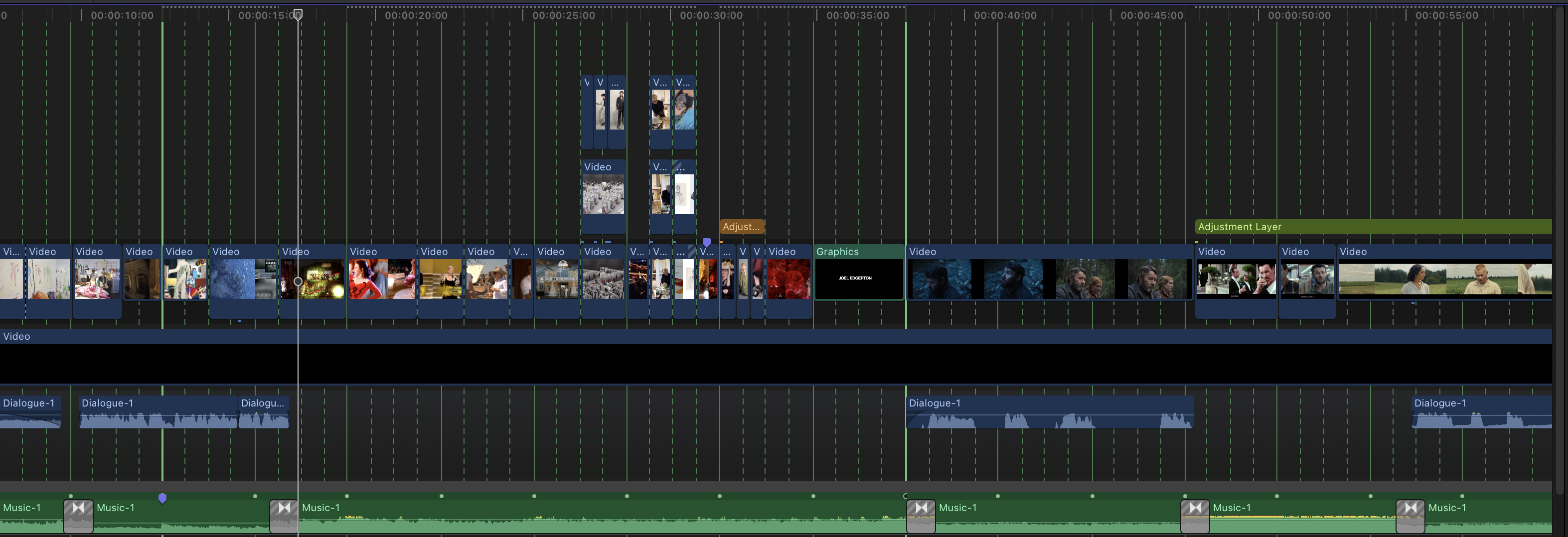This screenshot has width=1568, height=537.
Task: Select Music-1 transition between 00:00:35 and 00:00:40
Action: (921, 516)
